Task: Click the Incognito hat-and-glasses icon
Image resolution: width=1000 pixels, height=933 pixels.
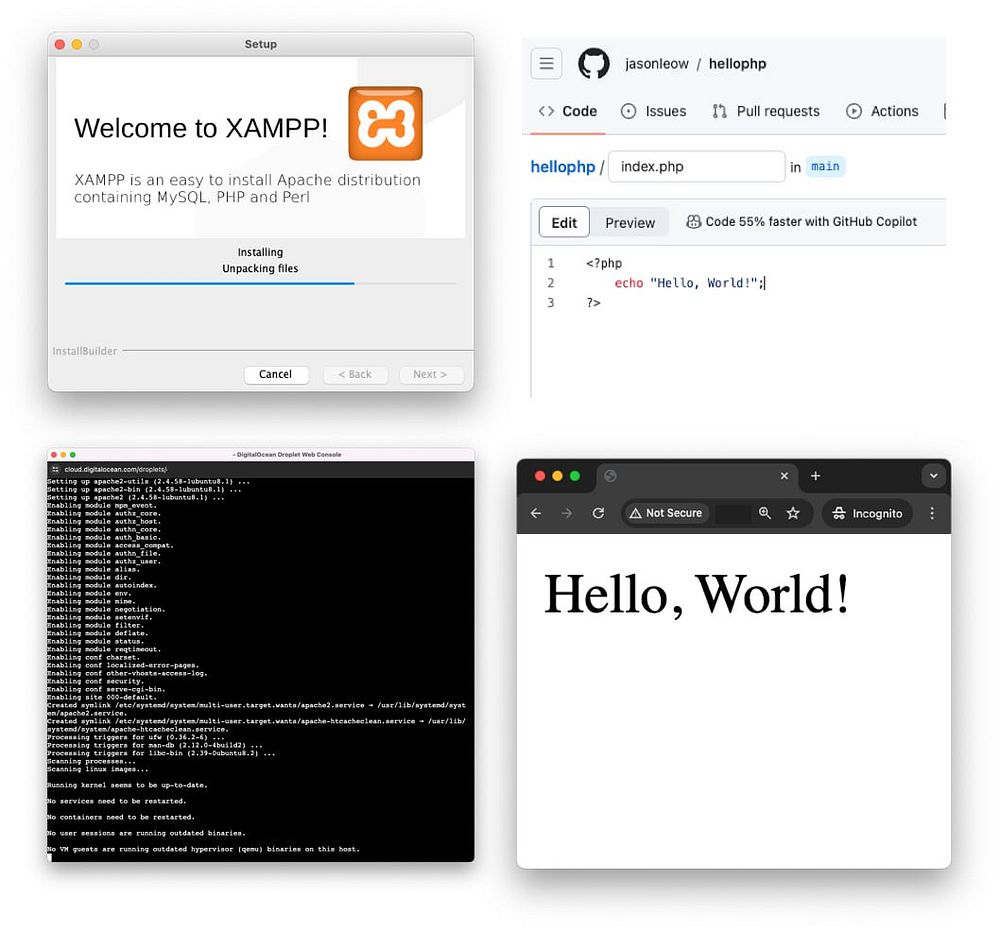Action: [839, 513]
